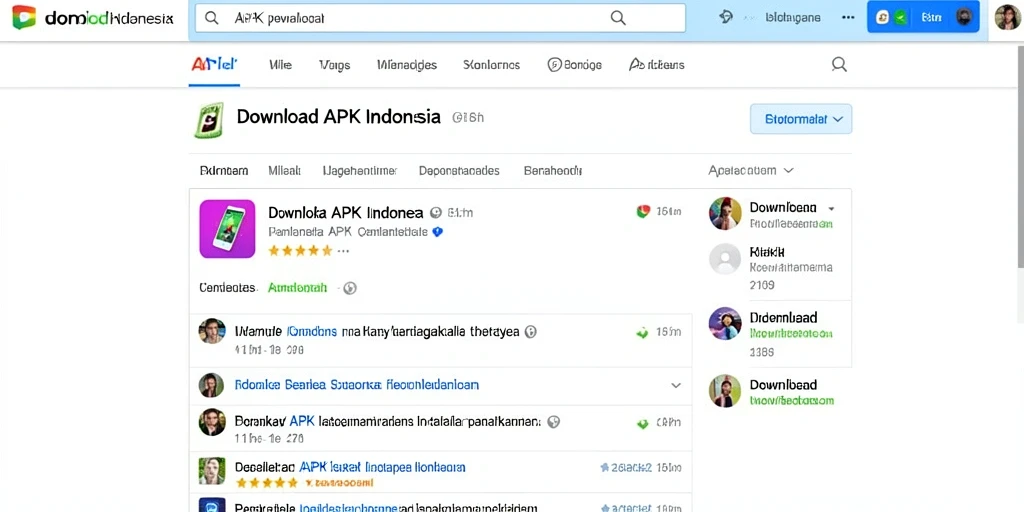
Task: Open the green 'Amdonah' link
Action: pos(297,287)
